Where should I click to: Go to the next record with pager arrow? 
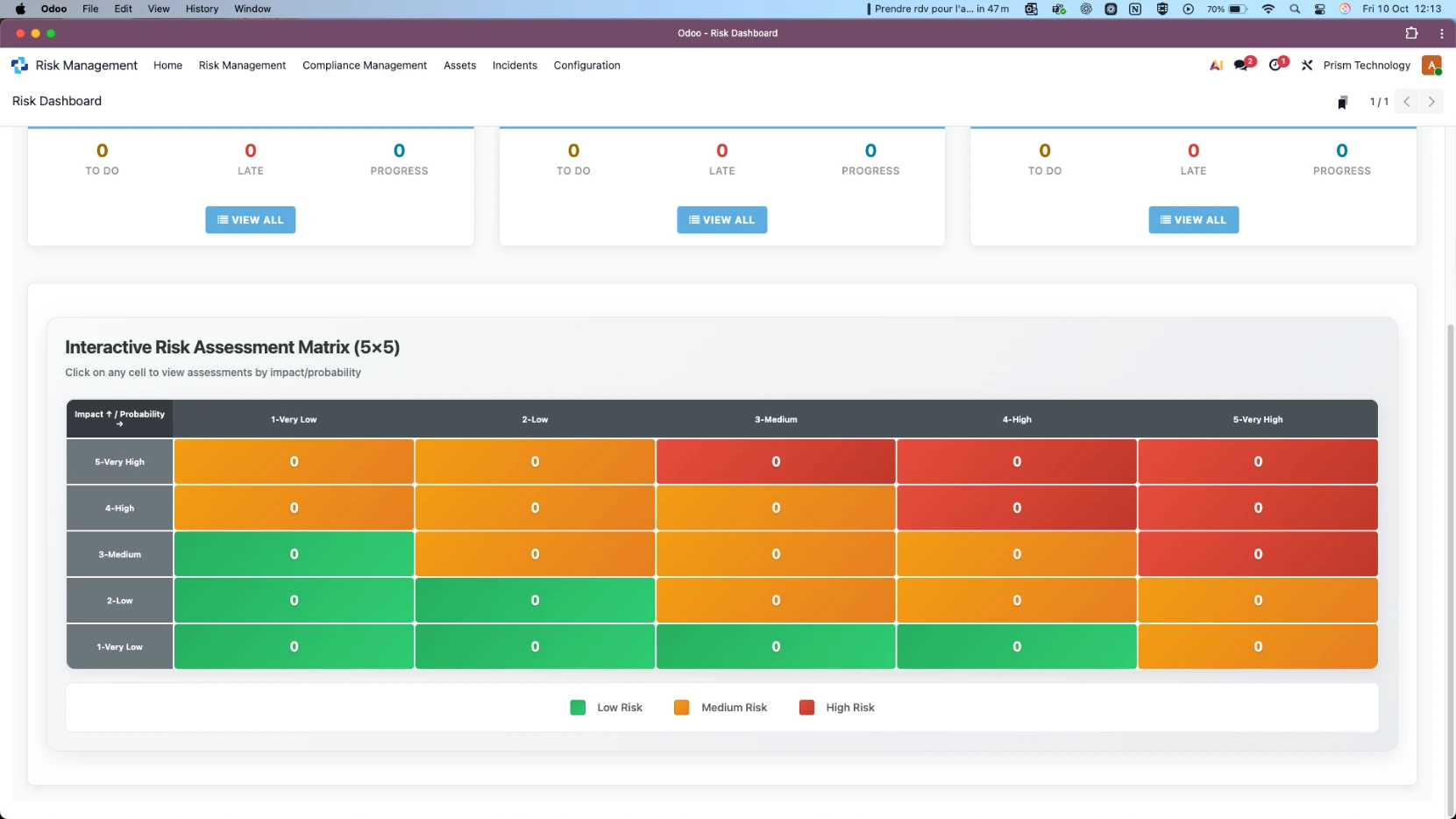pyautogui.click(x=1431, y=102)
